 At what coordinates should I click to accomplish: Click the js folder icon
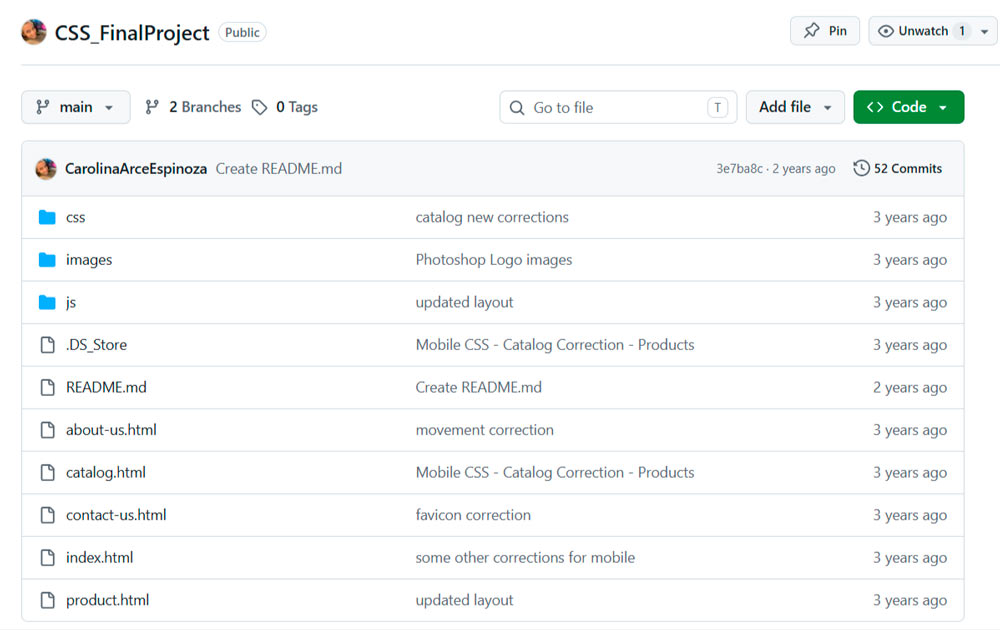[47, 302]
